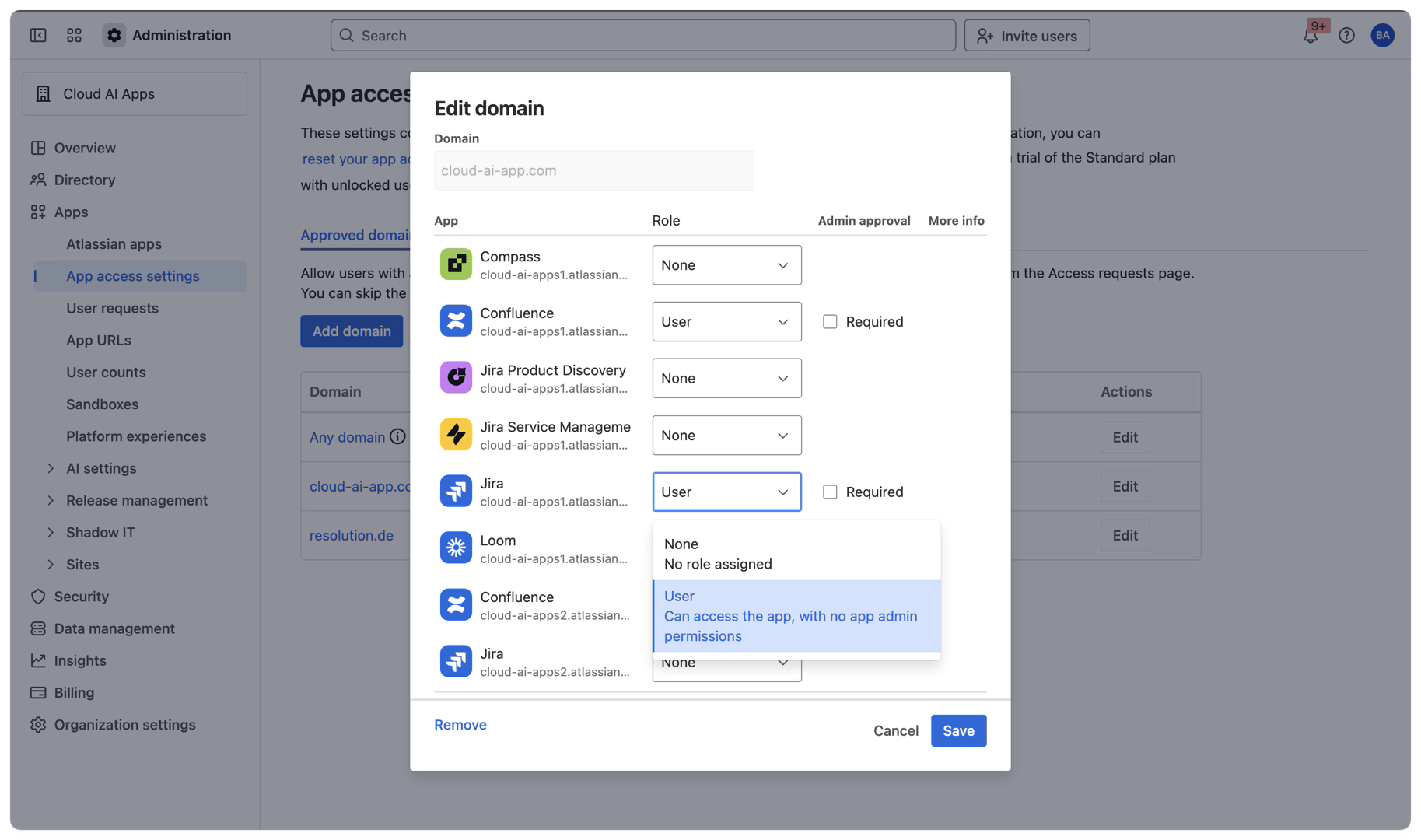This screenshot has height=840, width=1421.
Task: Click the Remove link in Edit domain dialog
Action: [x=460, y=724]
